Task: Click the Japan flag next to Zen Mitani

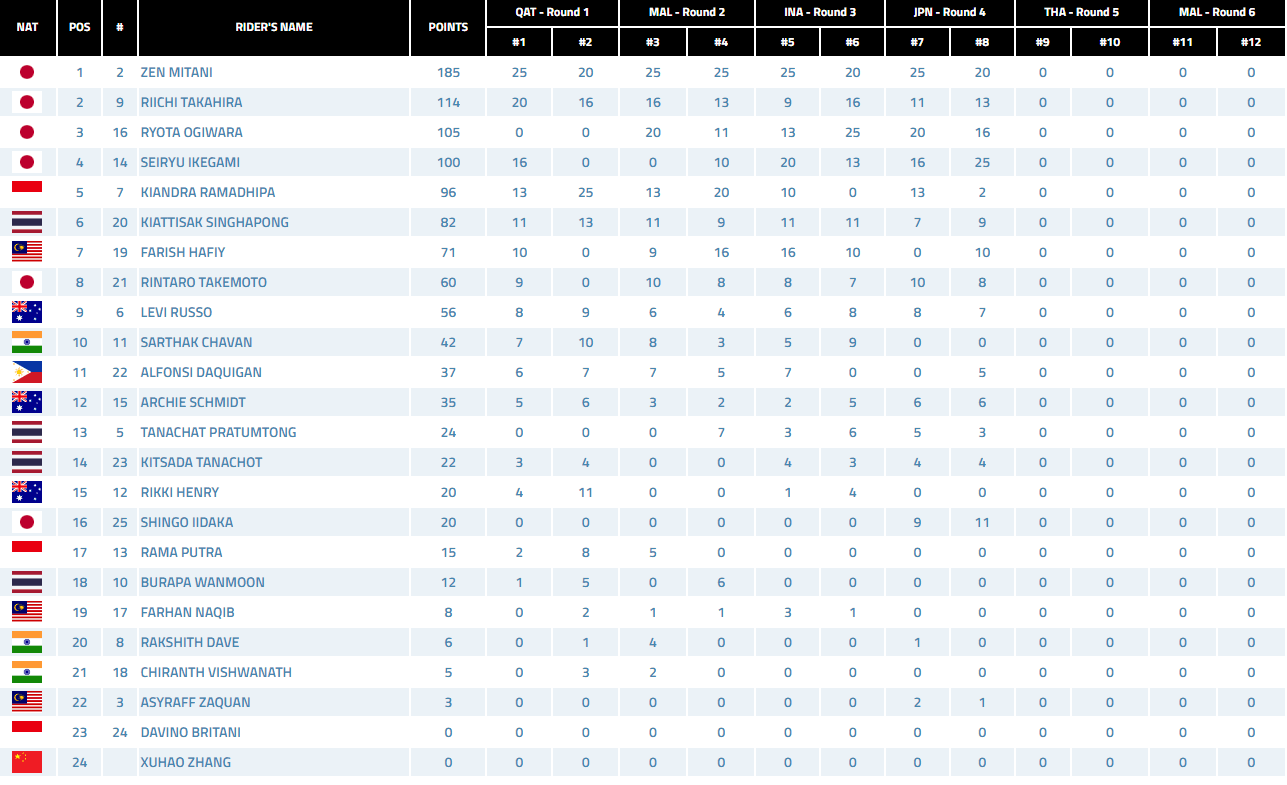Action: 27,72
